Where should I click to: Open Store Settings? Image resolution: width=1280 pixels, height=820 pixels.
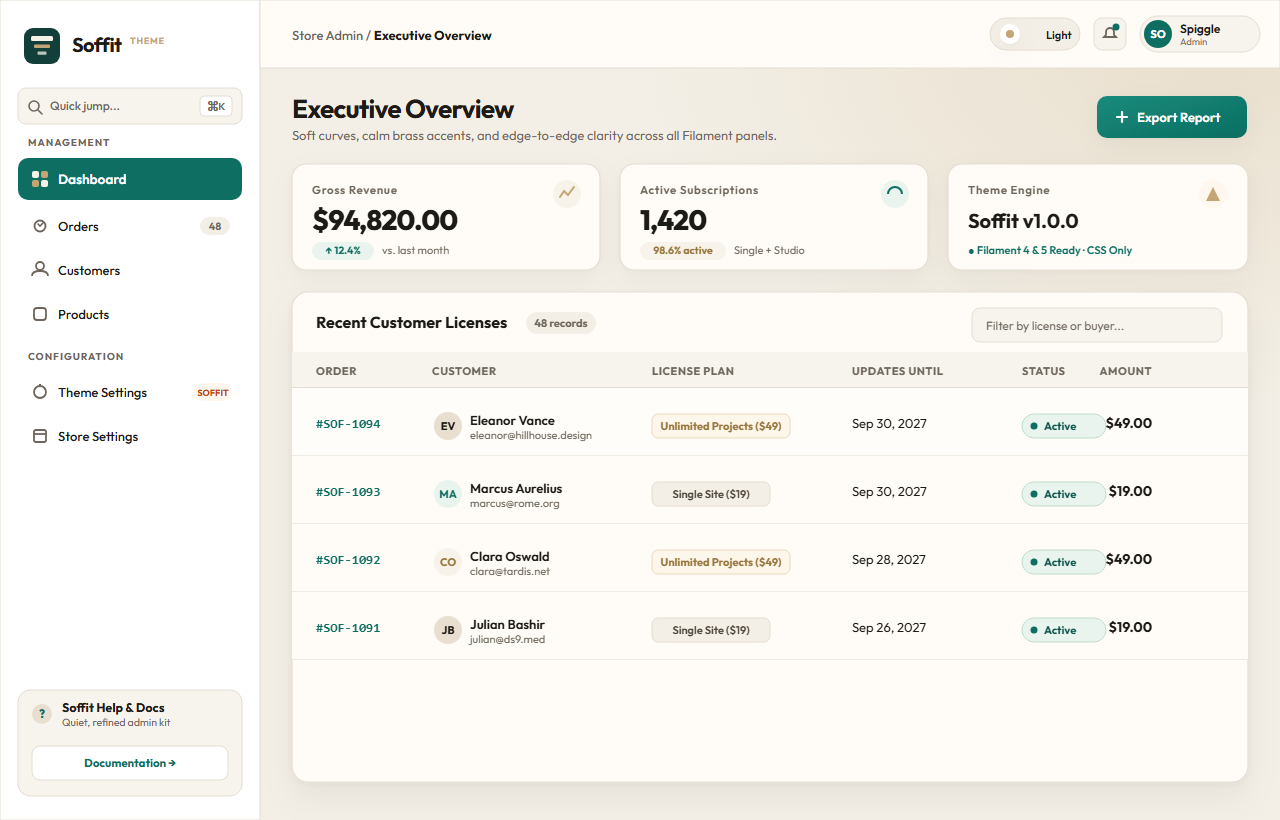(x=130, y=436)
